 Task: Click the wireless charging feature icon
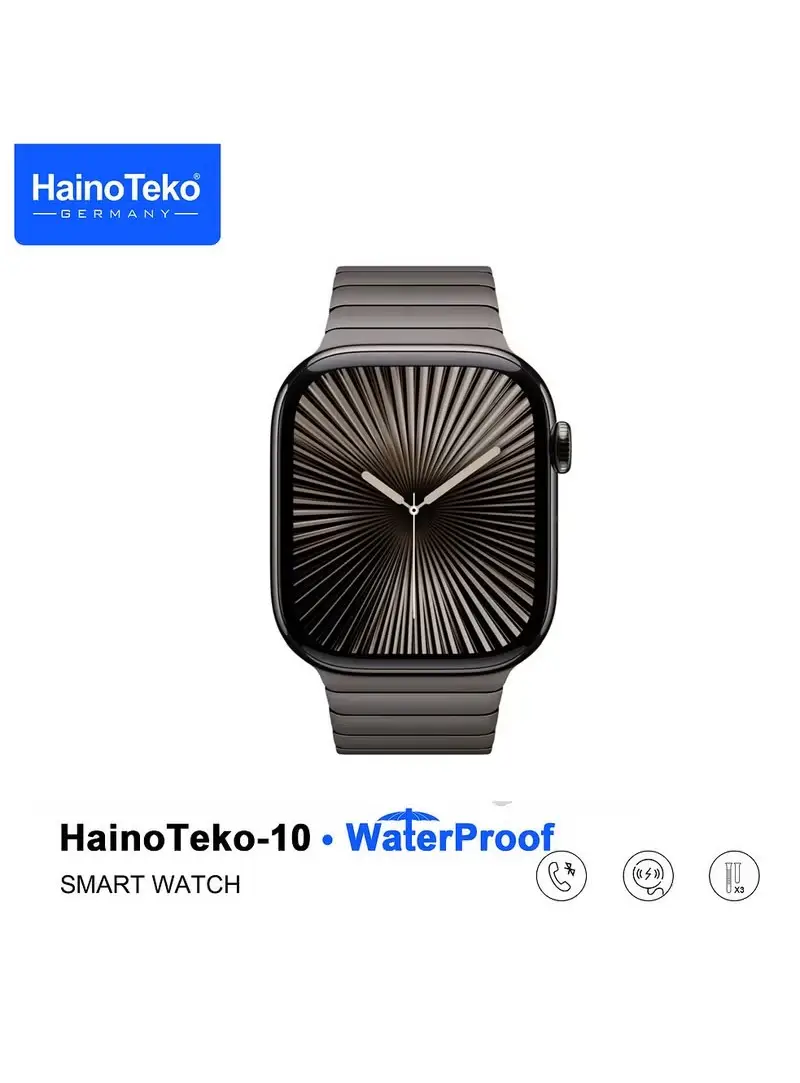(647, 875)
